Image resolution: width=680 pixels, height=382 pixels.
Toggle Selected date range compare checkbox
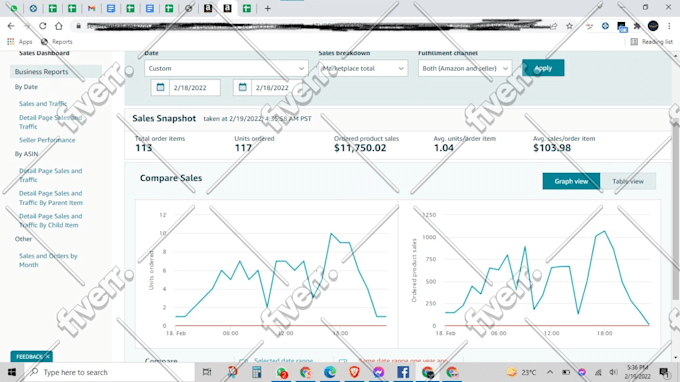click(x=243, y=360)
